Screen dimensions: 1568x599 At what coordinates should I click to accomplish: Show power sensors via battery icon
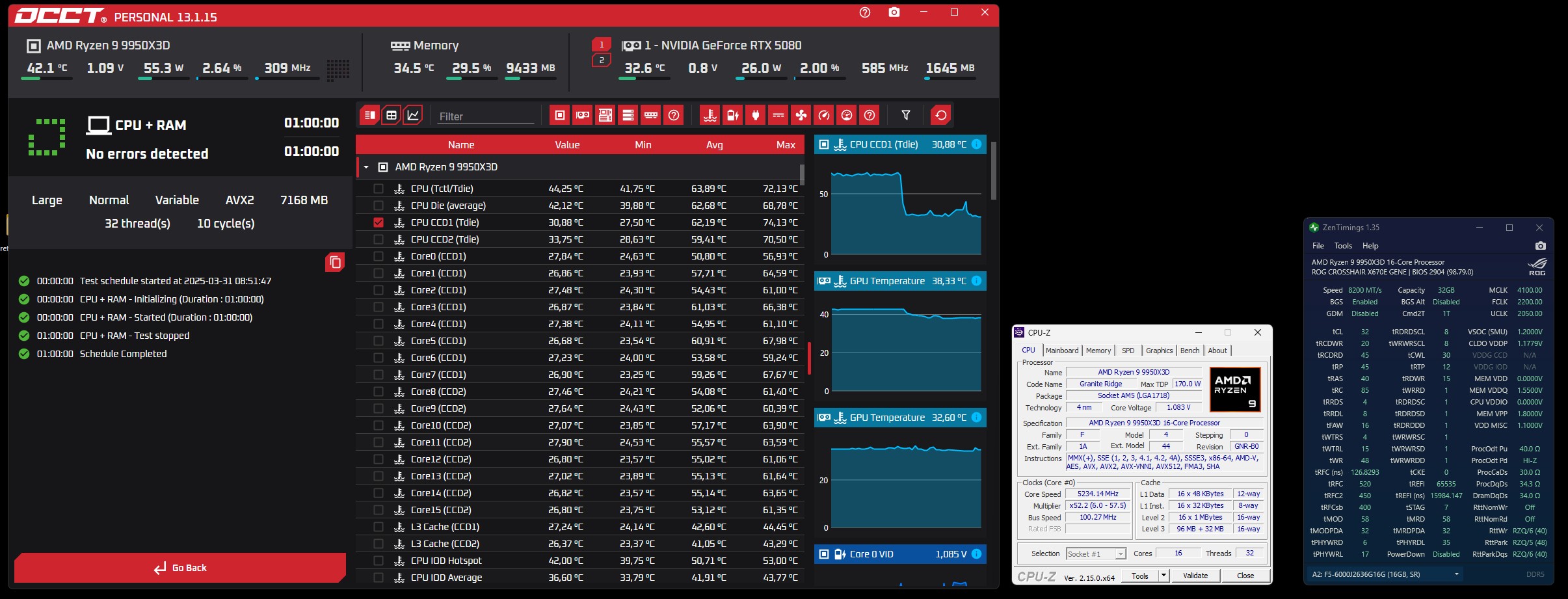[733, 115]
